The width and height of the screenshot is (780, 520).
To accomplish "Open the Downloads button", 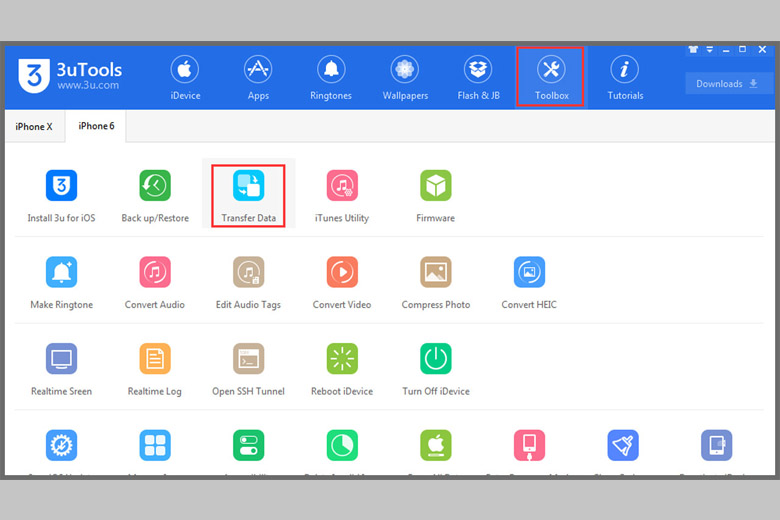I will point(727,84).
